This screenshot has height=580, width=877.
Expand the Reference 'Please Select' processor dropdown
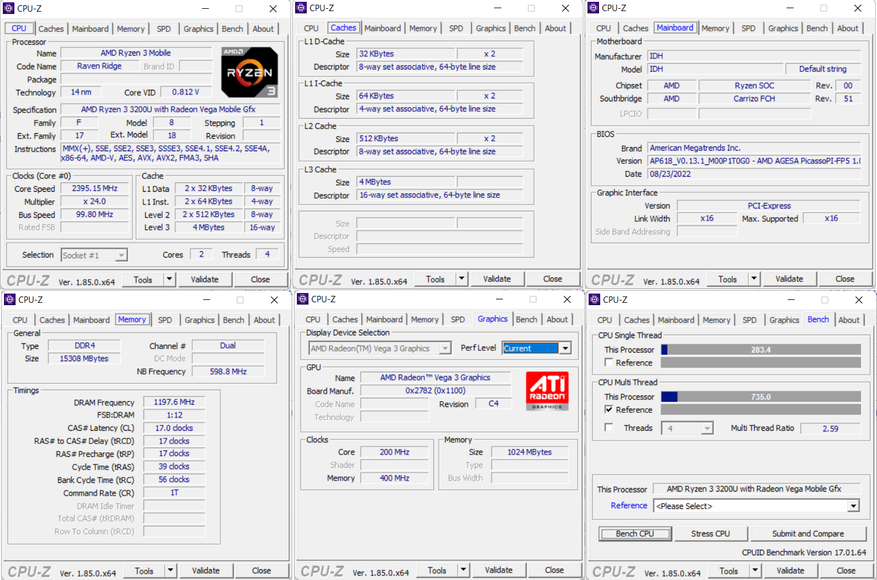(756, 506)
